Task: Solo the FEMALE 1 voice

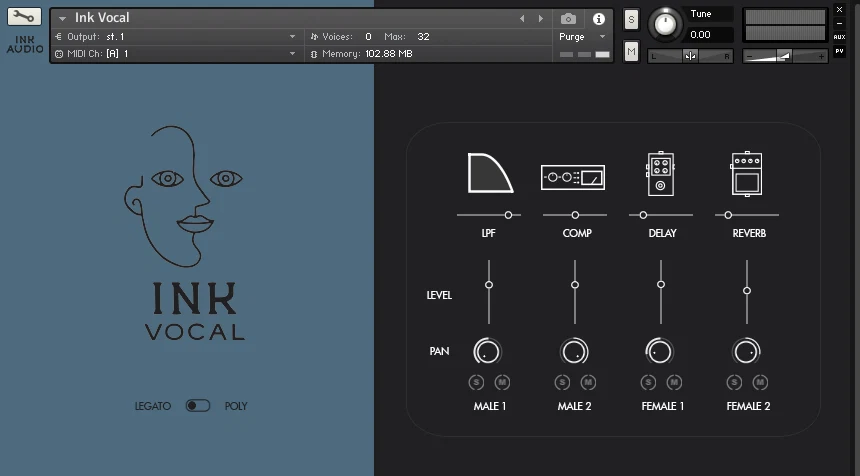Action: (648, 382)
